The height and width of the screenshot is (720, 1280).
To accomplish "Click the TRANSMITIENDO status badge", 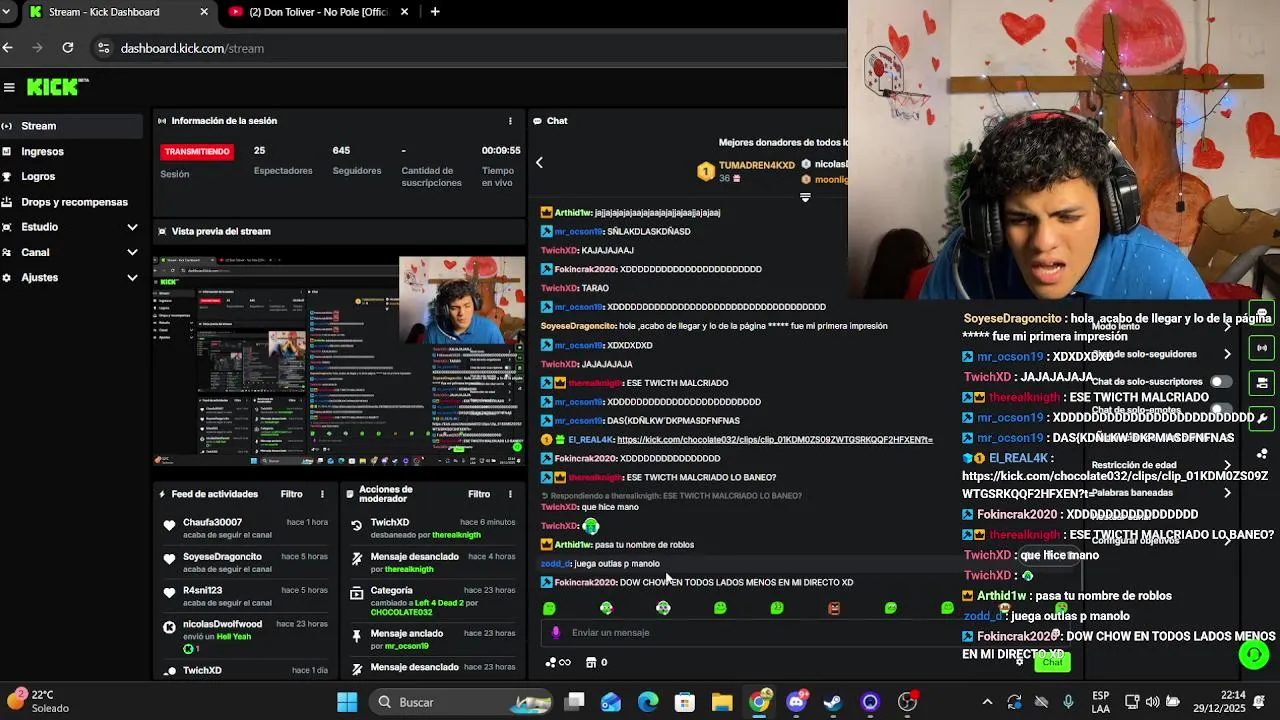I will click(197, 152).
